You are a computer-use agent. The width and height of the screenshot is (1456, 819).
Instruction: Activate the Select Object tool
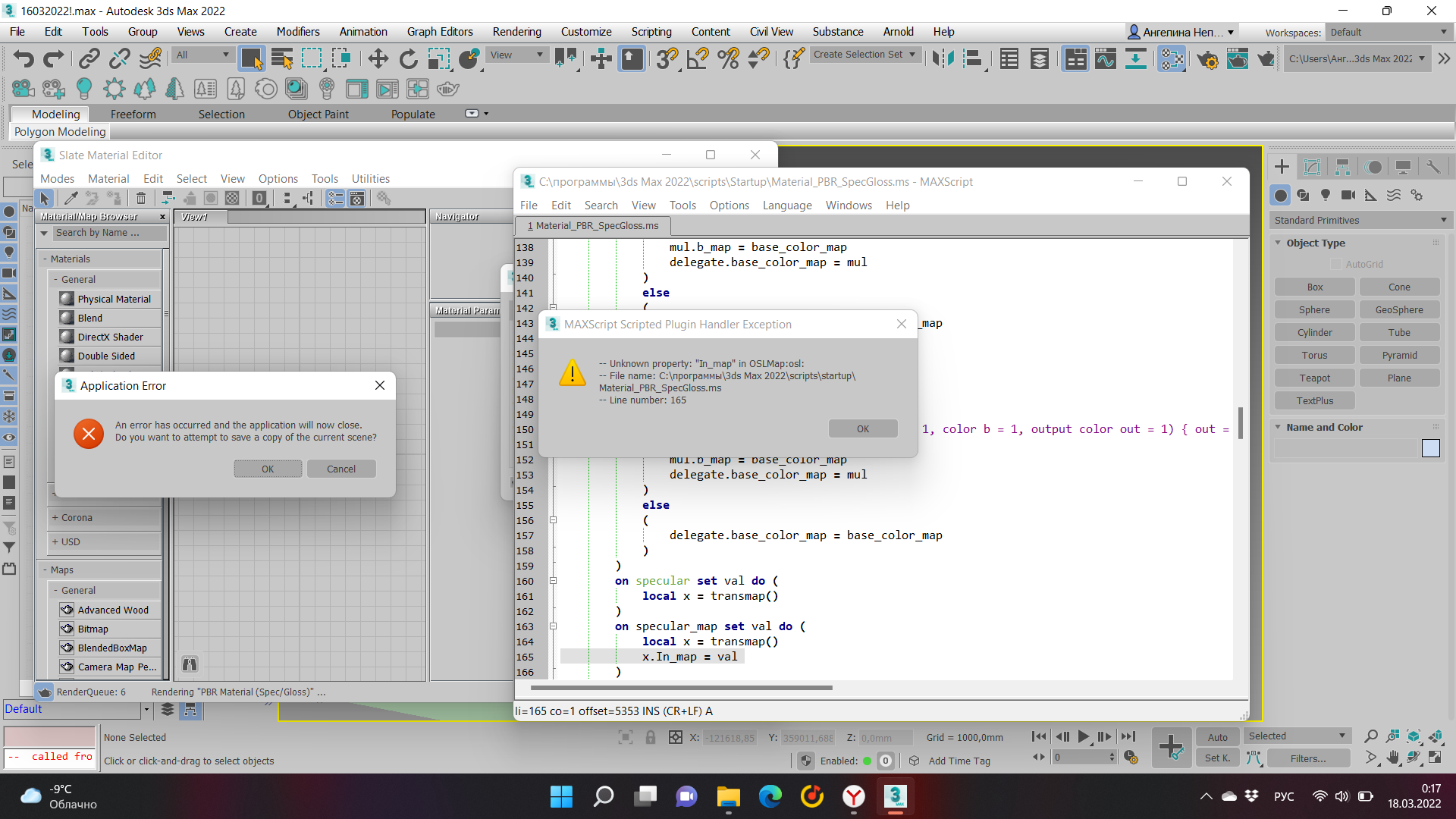pos(252,58)
